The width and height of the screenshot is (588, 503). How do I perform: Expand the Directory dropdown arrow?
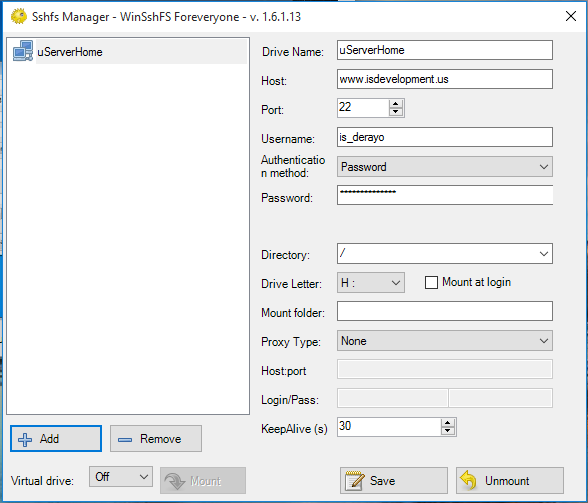point(544,254)
